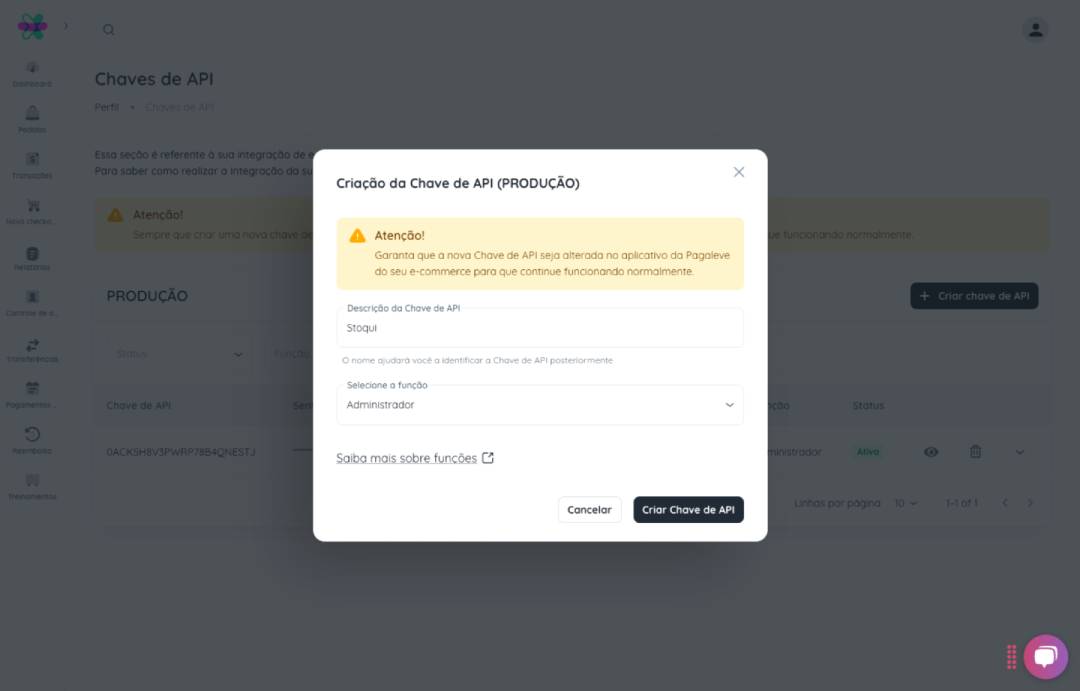Click the 'Criar Chave de API' button

coord(688,510)
